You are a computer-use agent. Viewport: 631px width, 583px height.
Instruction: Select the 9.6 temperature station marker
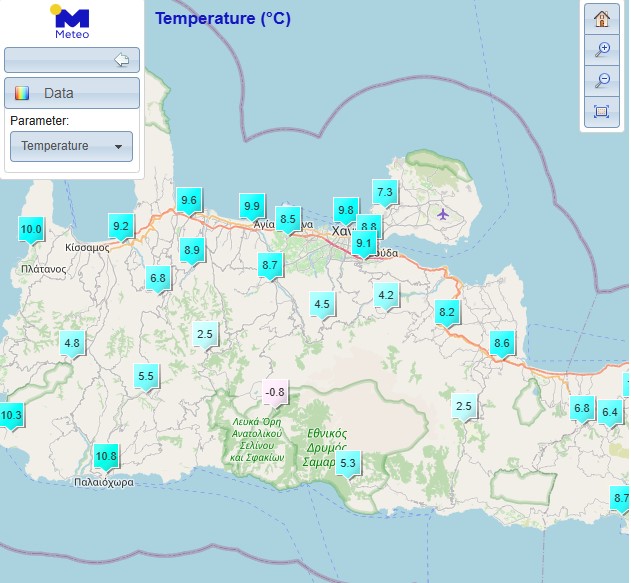[x=188, y=201]
